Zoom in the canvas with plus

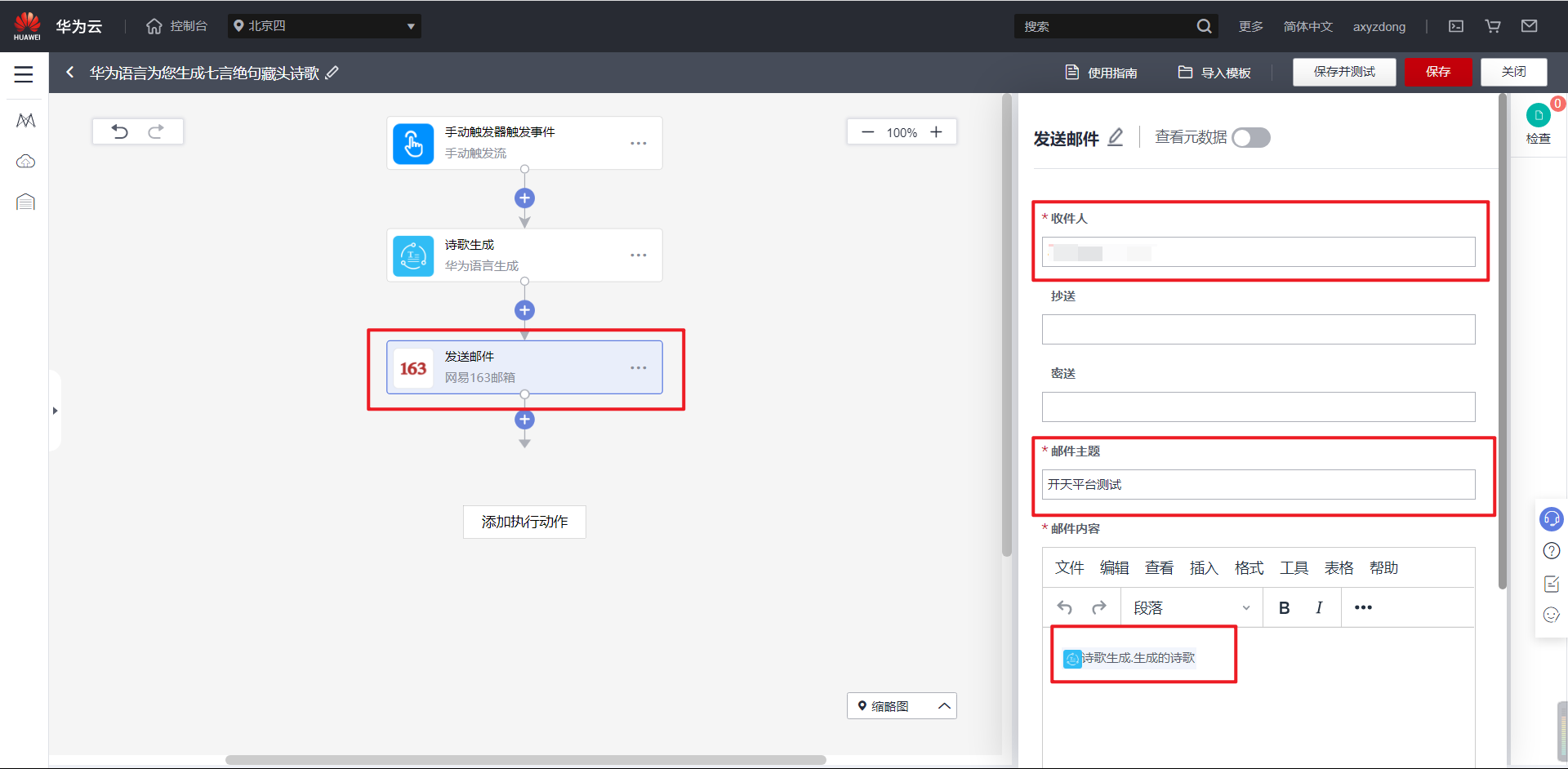point(936,132)
